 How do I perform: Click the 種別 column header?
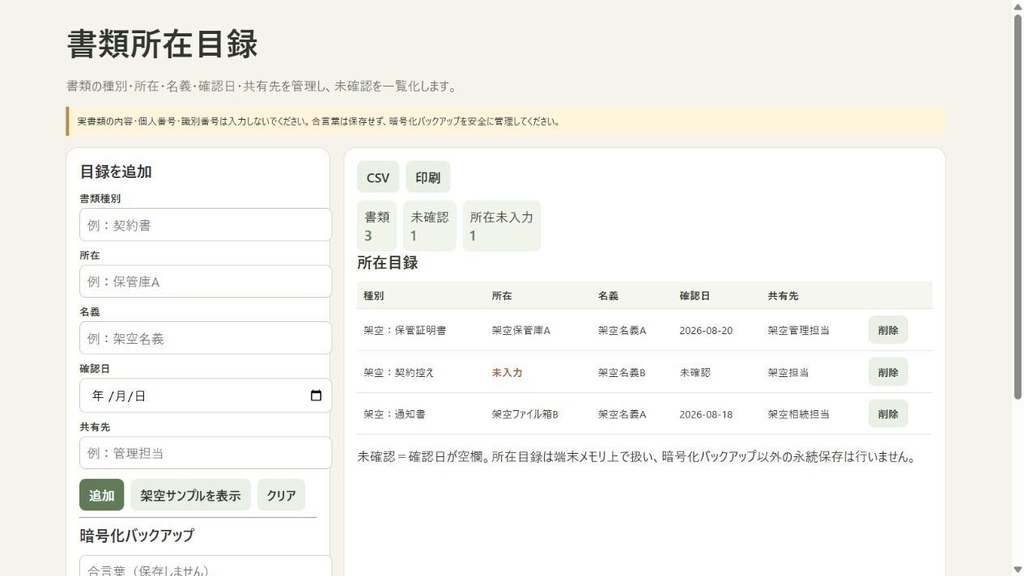[374, 296]
